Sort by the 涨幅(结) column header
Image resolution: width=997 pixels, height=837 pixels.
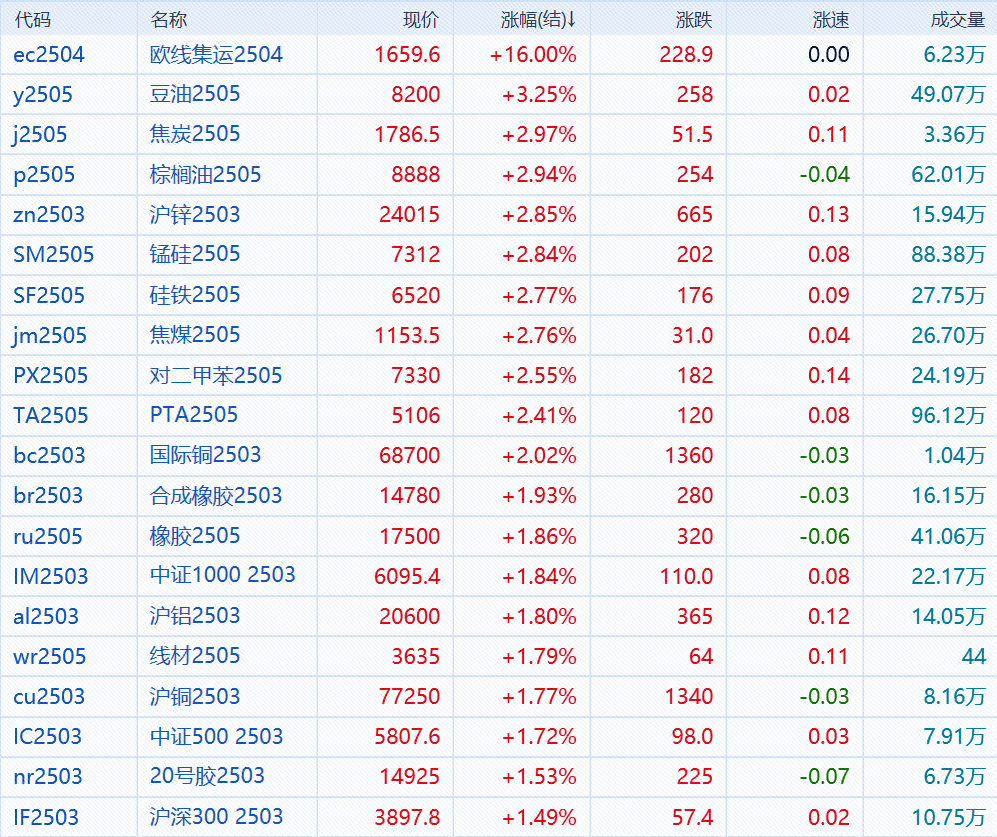(x=538, y=20)
